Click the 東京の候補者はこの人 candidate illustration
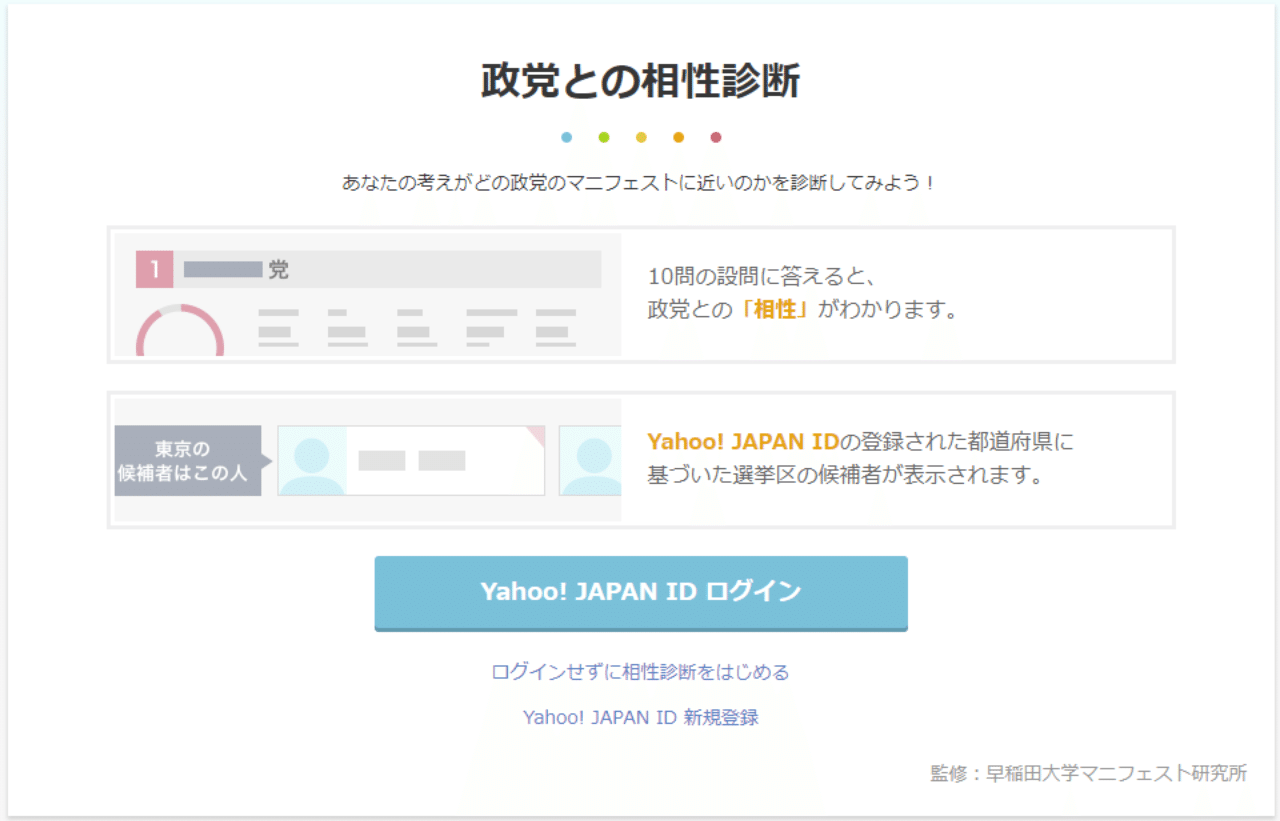Viewport: 1280px width, 821px height. [x=367, y=460]
